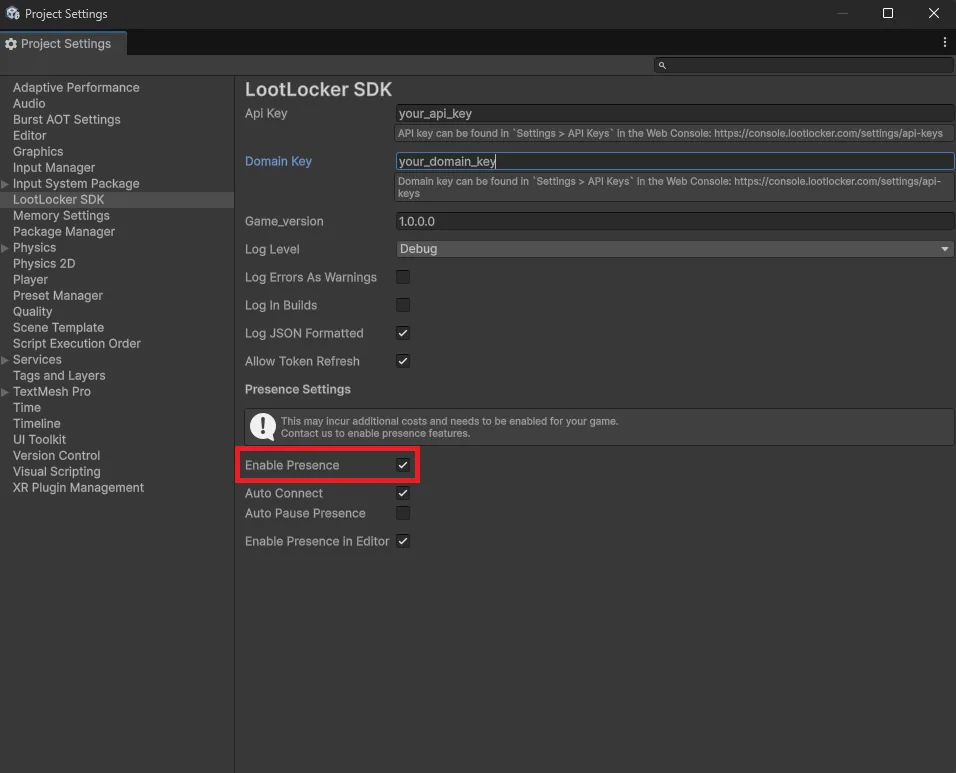Toggle Log JSON Formatted checkbox

(x=403, y=333)
